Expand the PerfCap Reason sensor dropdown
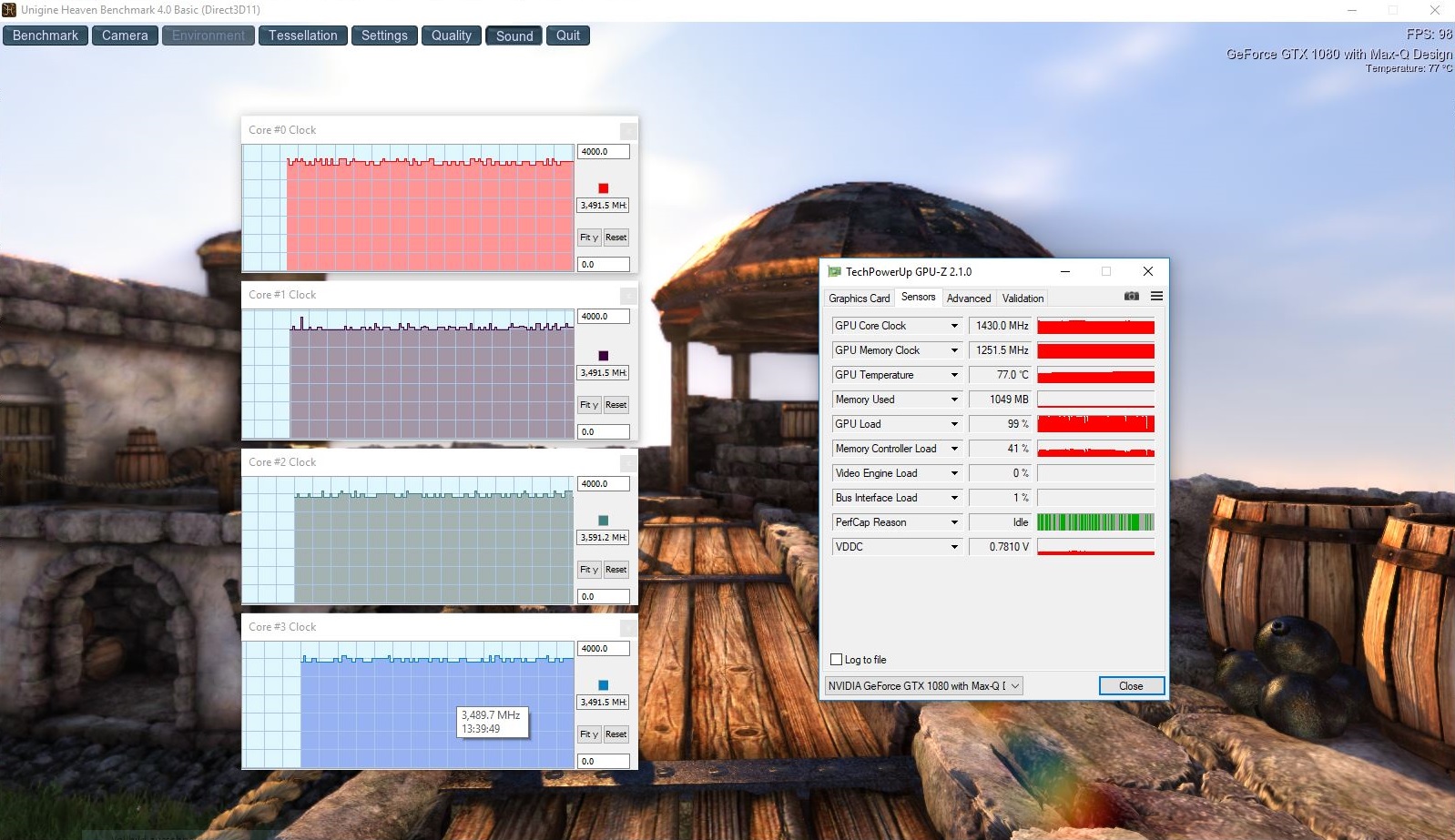Screen dimensions: 1455x840 tap(954, 522)
